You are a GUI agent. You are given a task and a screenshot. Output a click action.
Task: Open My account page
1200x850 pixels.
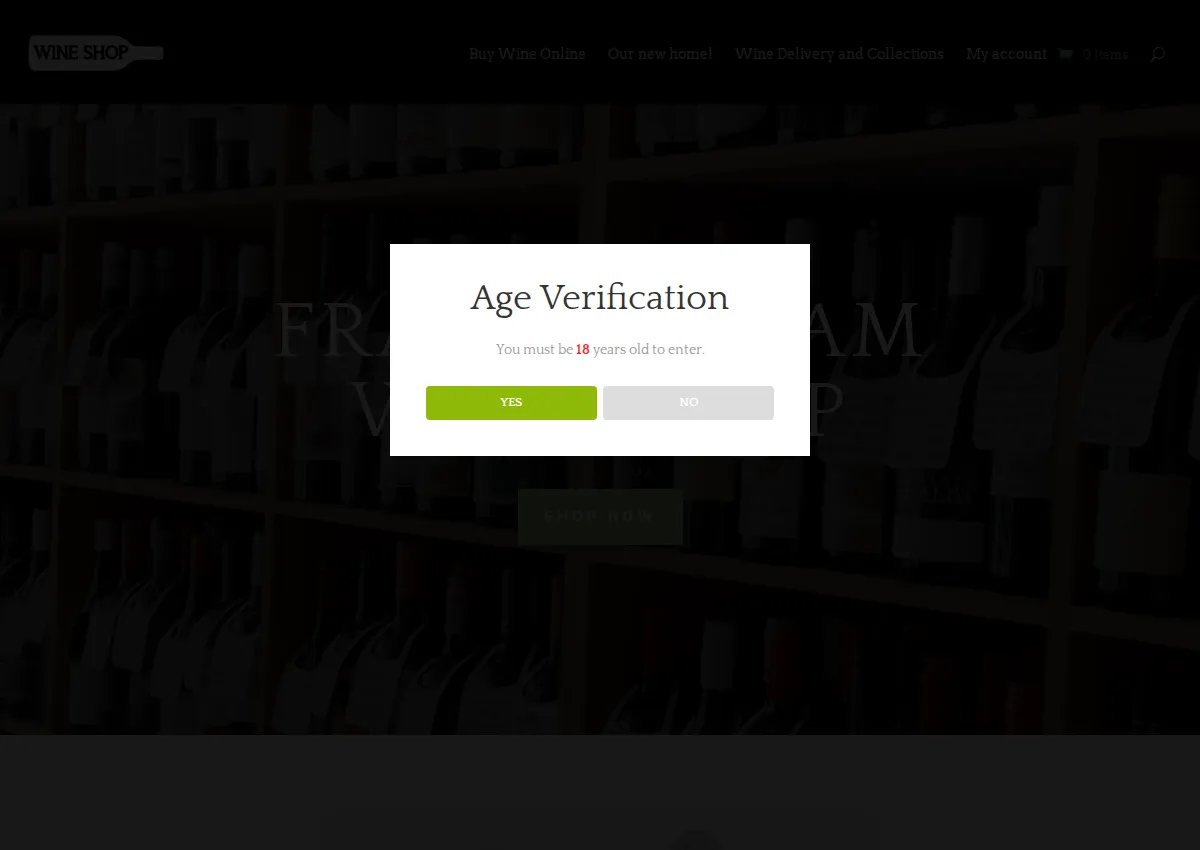coord(1006,54)
